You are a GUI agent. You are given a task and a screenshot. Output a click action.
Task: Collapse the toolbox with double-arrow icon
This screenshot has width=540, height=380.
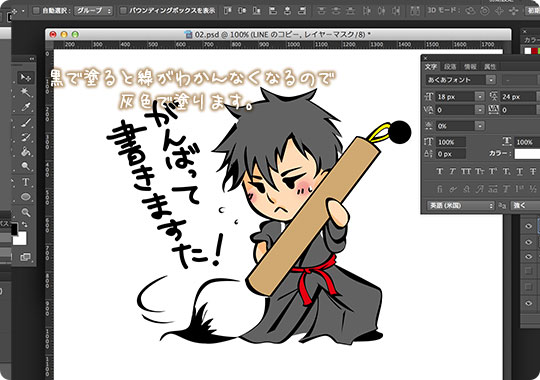(x=31, y=59)
